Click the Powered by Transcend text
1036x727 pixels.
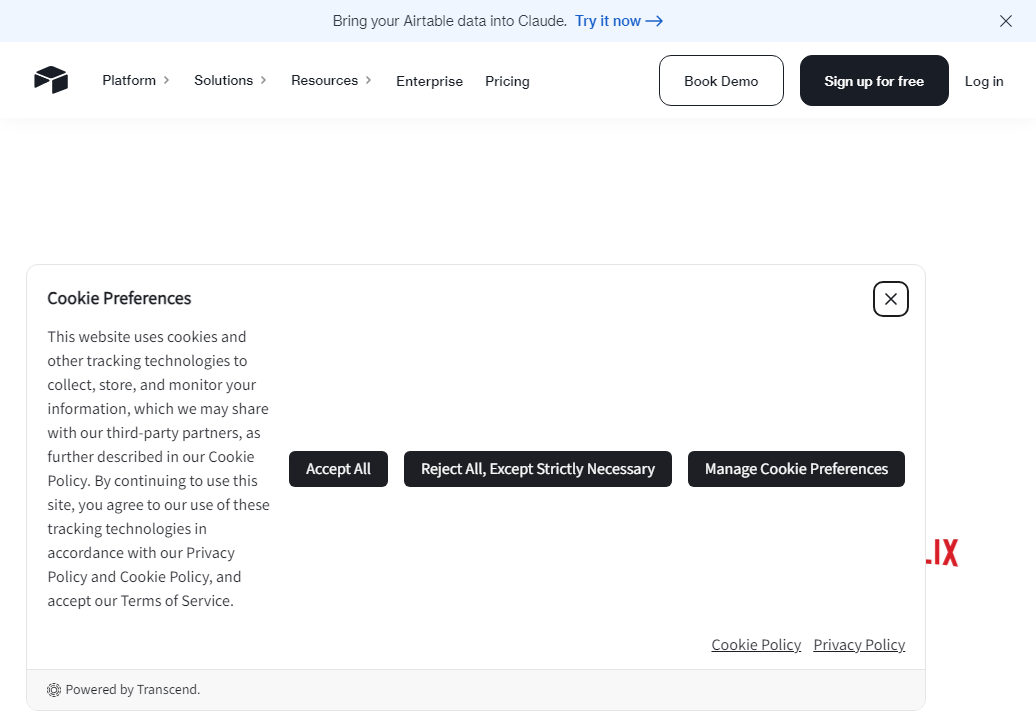(x=133, y=690)
